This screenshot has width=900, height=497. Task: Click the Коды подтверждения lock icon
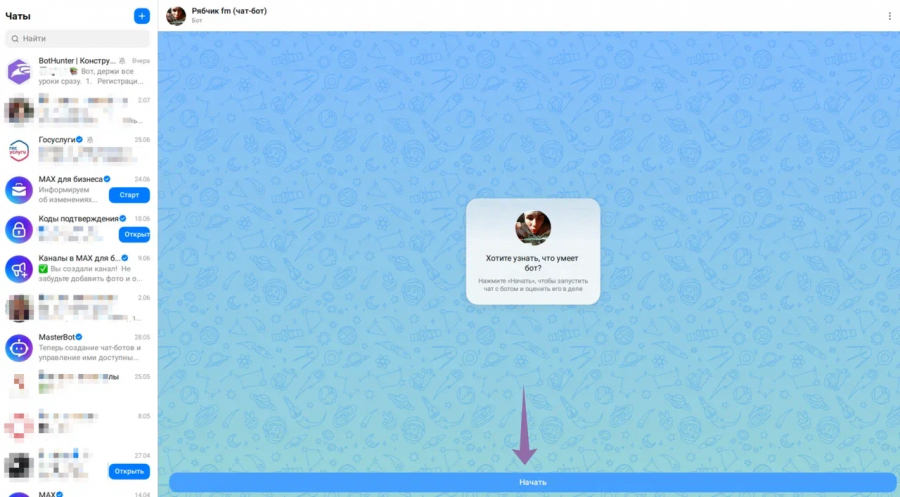pyautogui.click(x=19, y=230)
